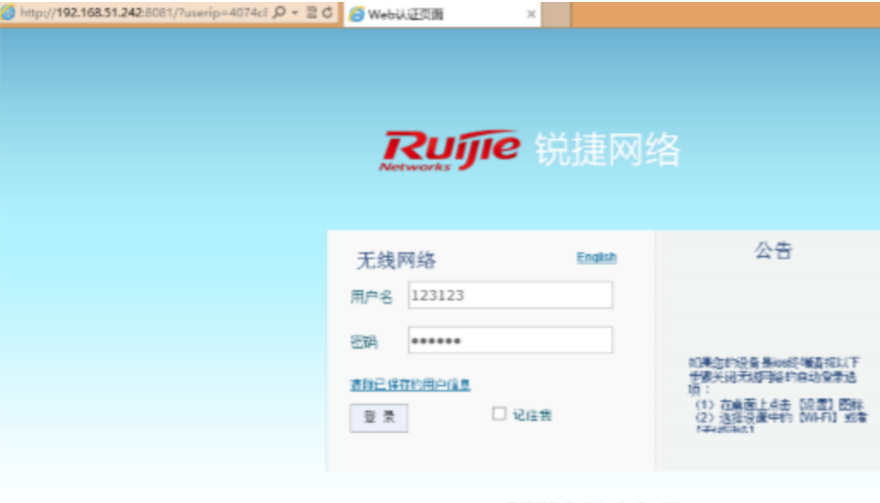Refresh the page with the reload icon
880x503 pixels.
[327, 13]
